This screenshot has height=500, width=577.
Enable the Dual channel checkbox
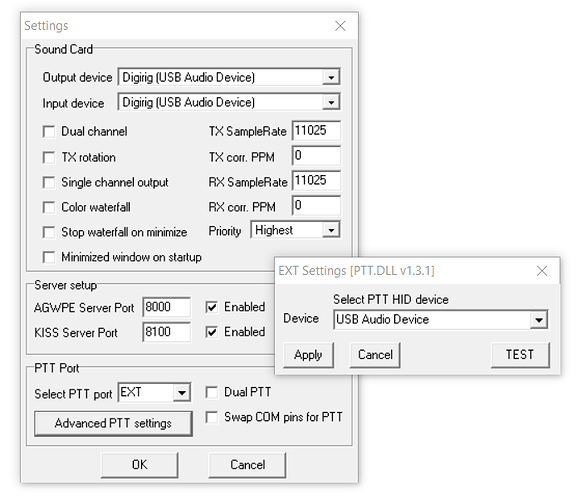(x=49, y=132)
